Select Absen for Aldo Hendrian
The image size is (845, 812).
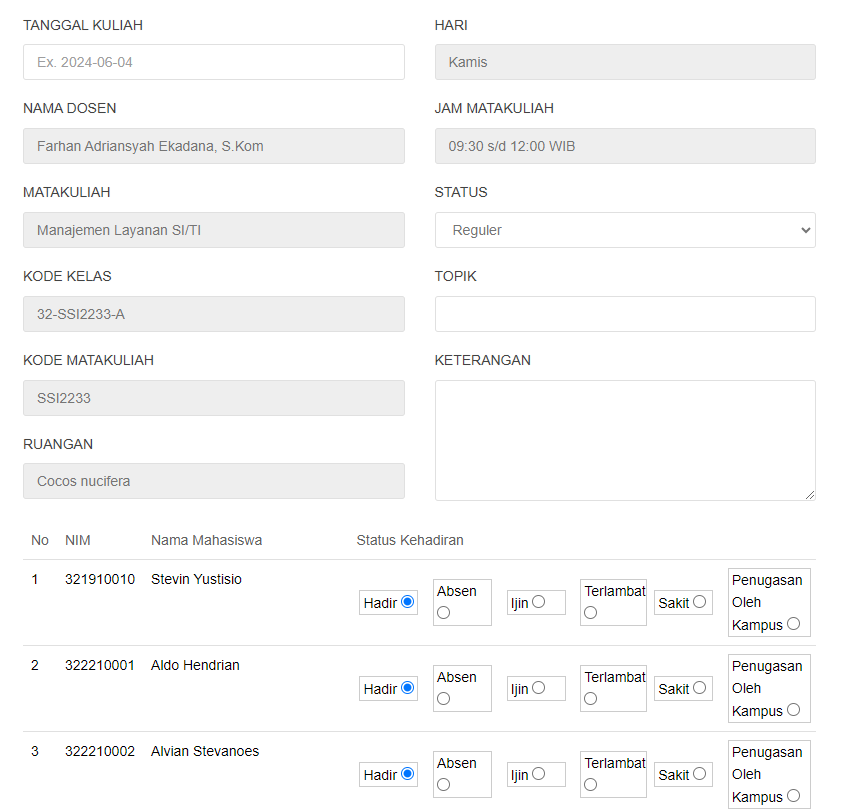pos(444,699)
